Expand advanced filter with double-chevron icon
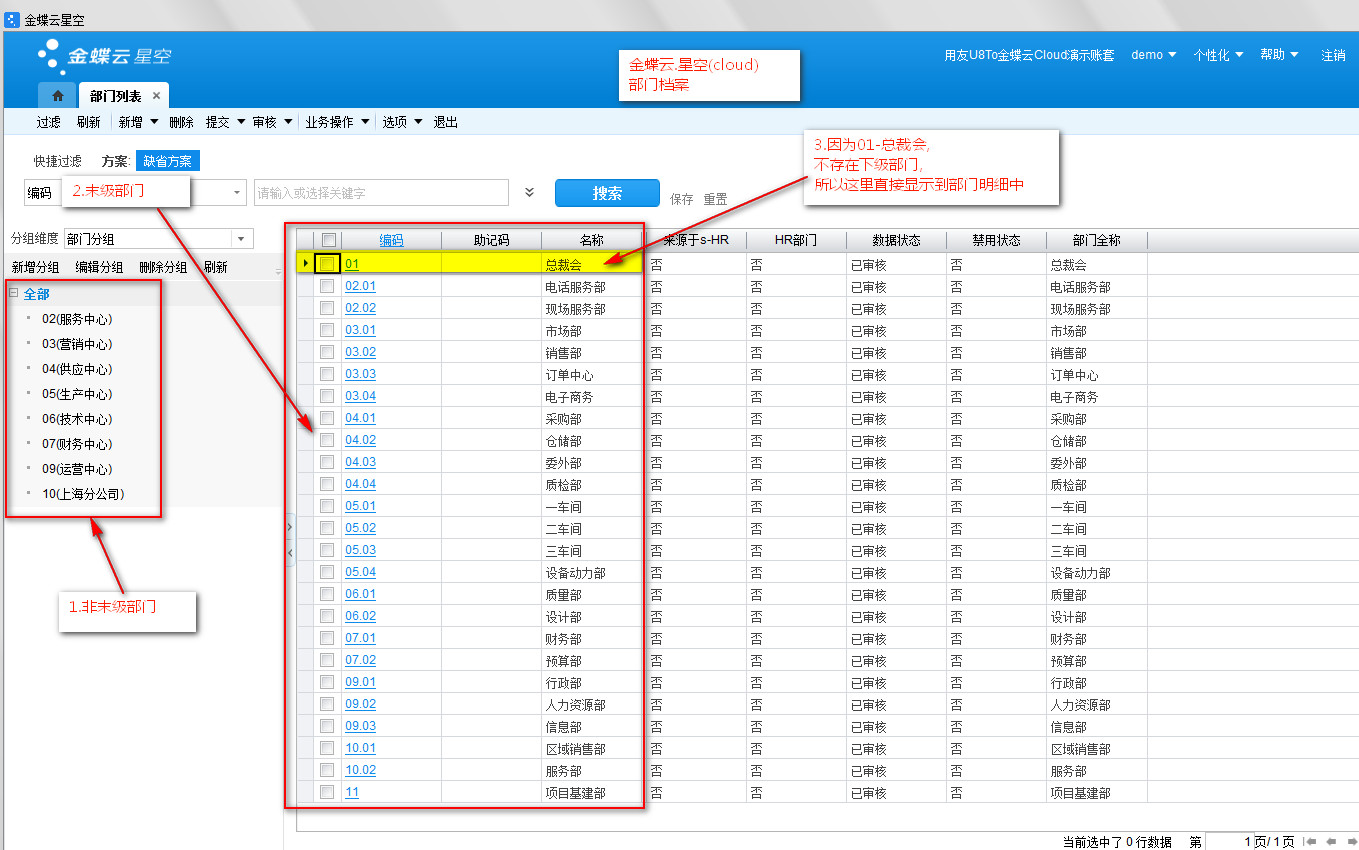This screenshot has width=1359, height=850. pyautogui.click(x=529, y=193)
